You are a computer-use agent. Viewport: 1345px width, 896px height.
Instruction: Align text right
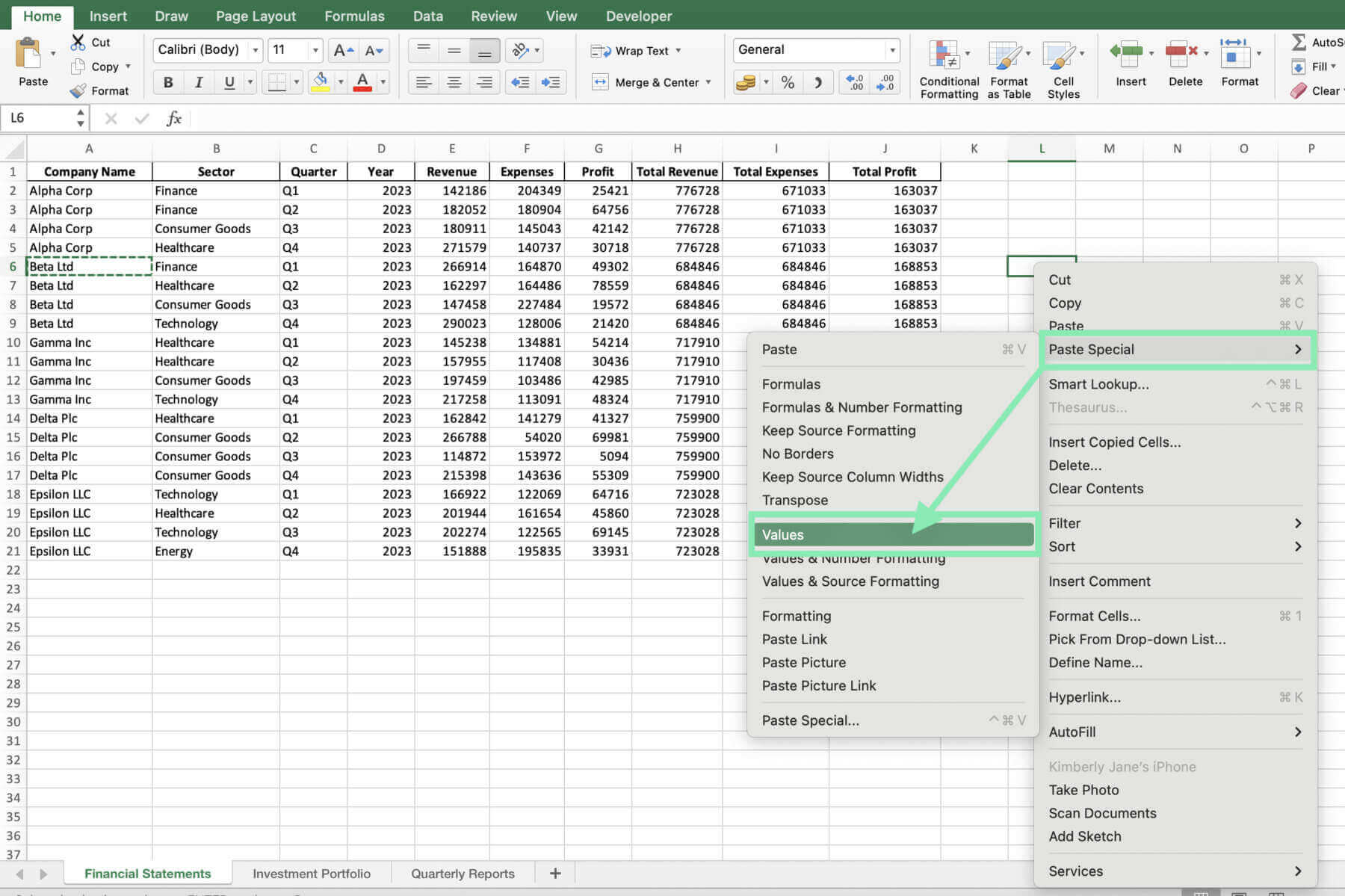pos(485,82)
